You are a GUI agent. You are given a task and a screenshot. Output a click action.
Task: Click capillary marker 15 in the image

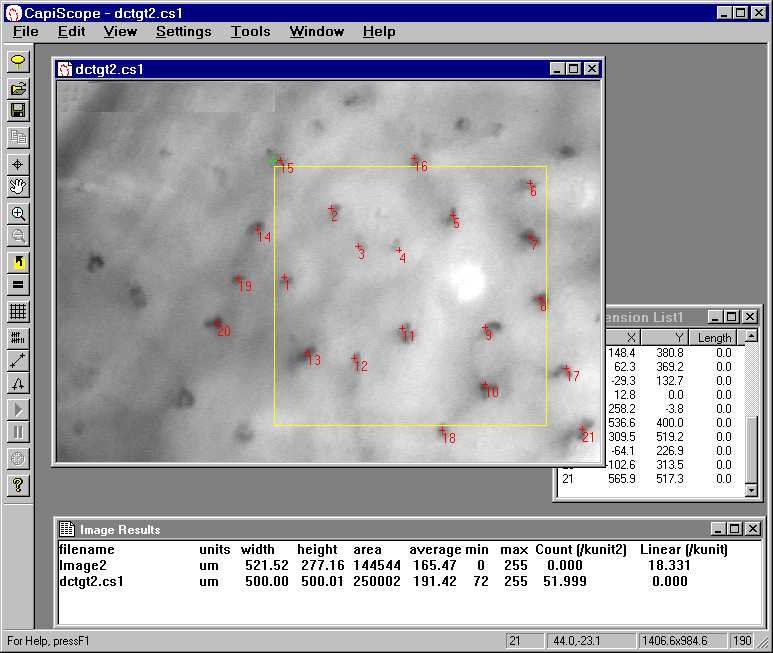(284, 165)
